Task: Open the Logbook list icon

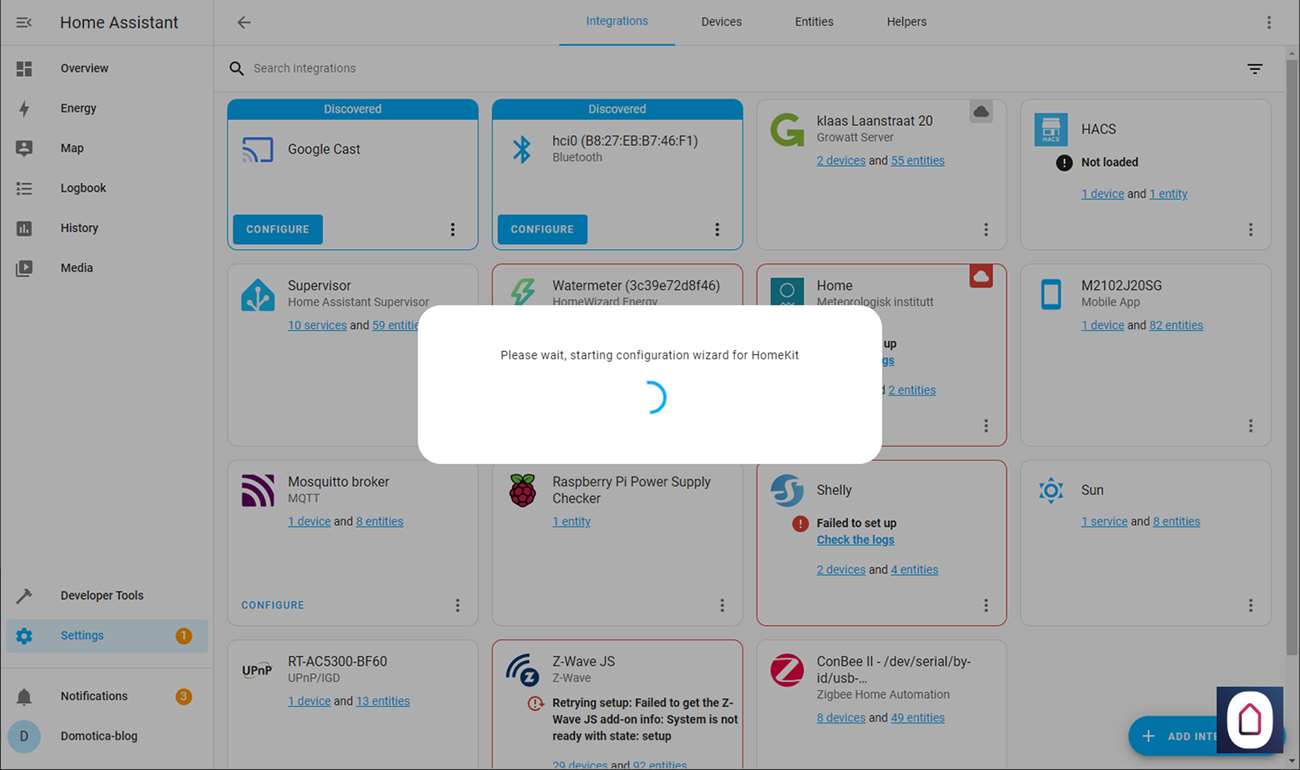Action: click(24, 188)
